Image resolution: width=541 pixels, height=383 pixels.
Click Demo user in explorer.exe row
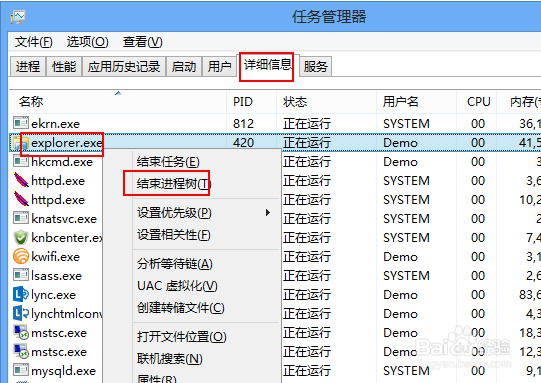[x=400, y=143]
